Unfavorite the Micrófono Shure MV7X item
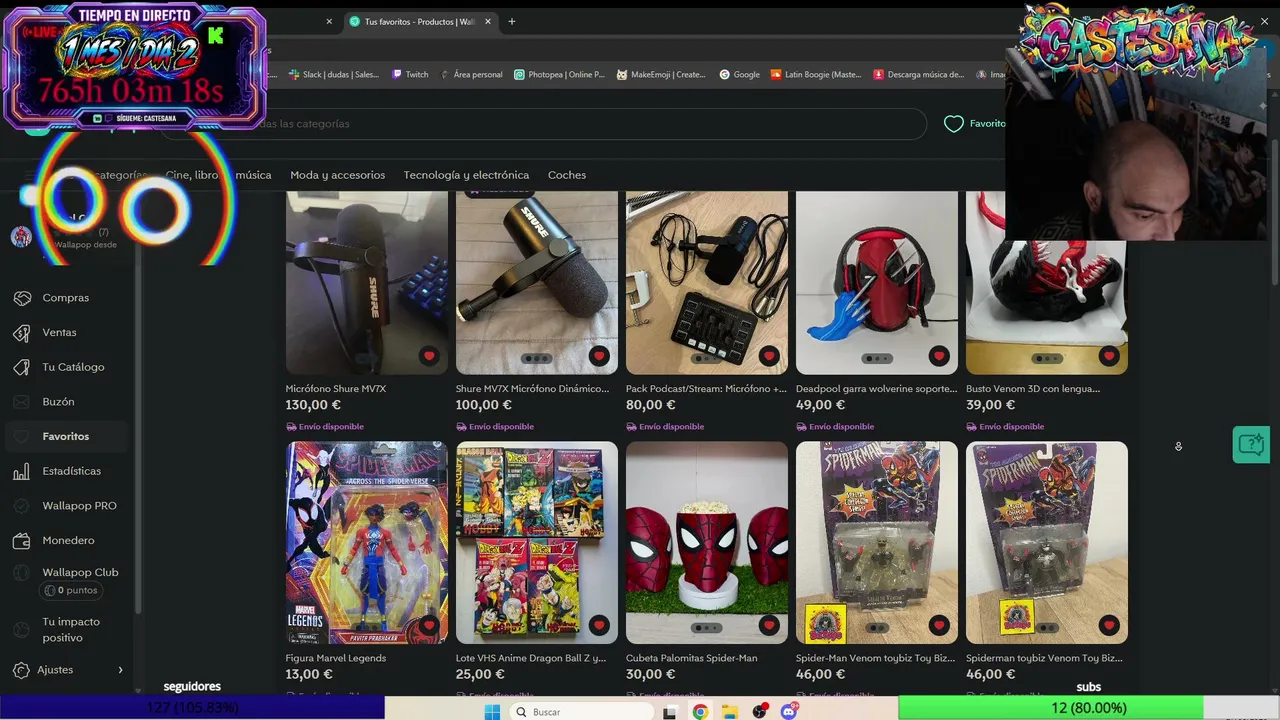The width and height of the screenshot is (1280, 720). (x=429, y=356)
